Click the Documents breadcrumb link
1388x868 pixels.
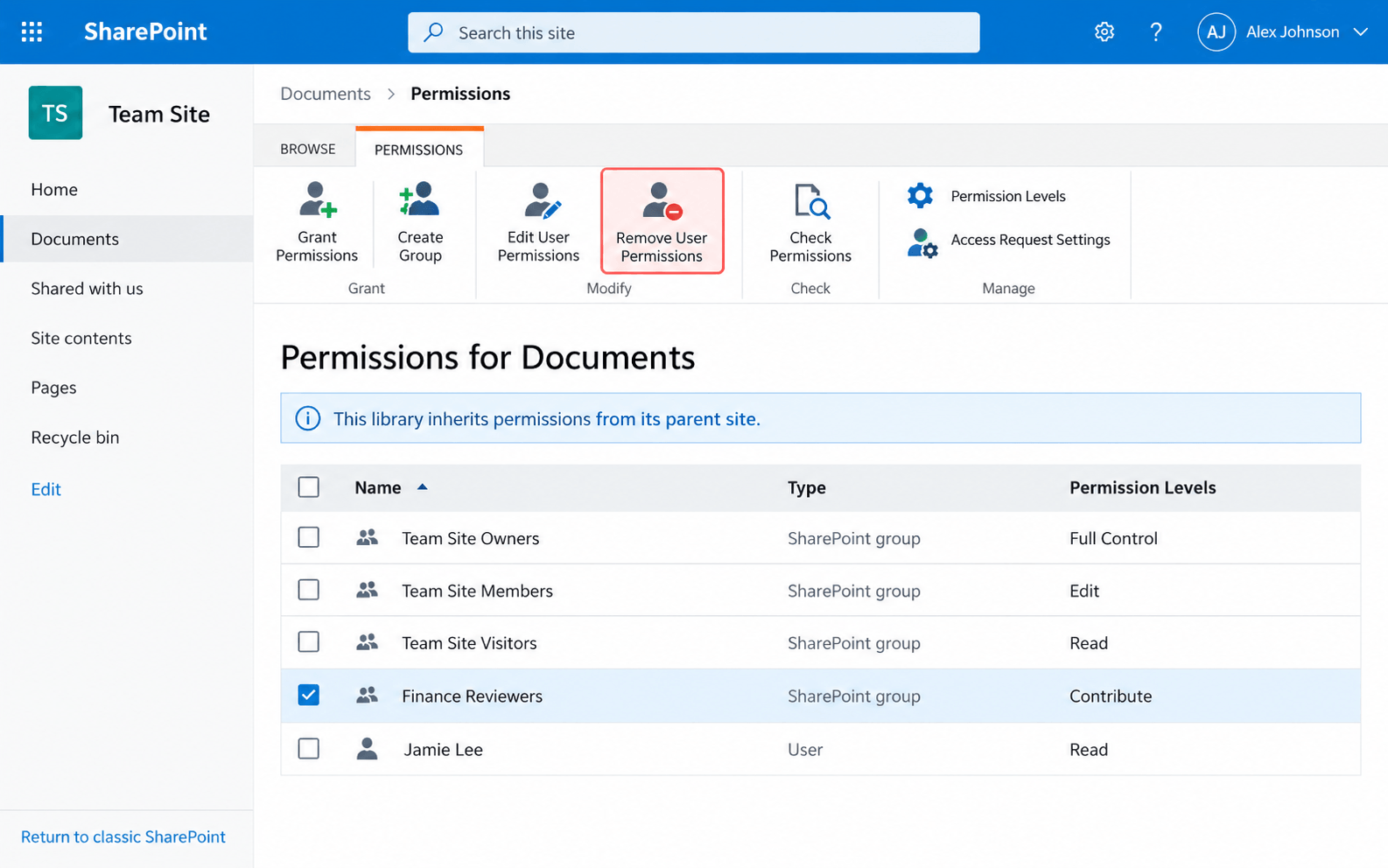coord(326,94)
